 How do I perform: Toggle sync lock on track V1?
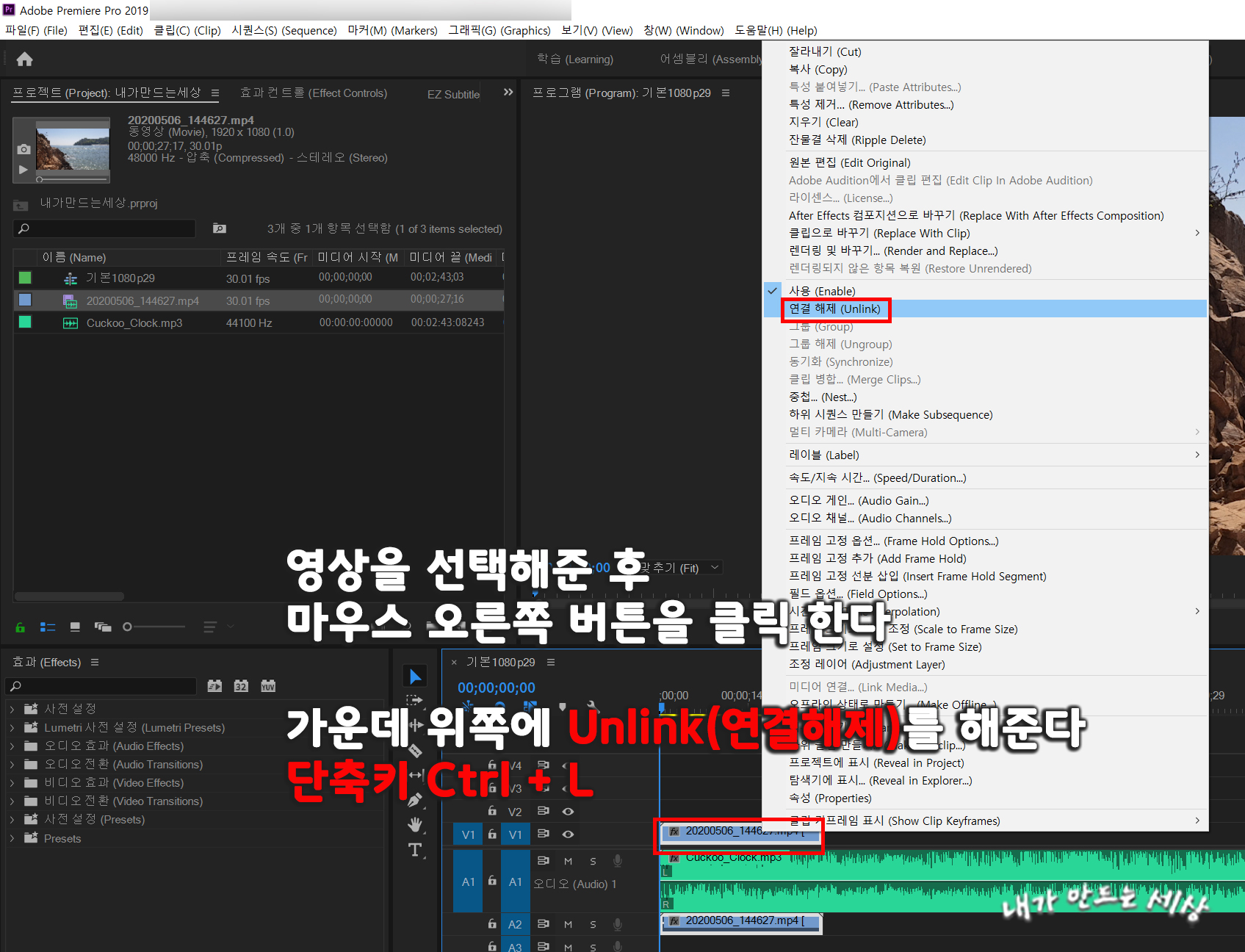click(544, 834)
